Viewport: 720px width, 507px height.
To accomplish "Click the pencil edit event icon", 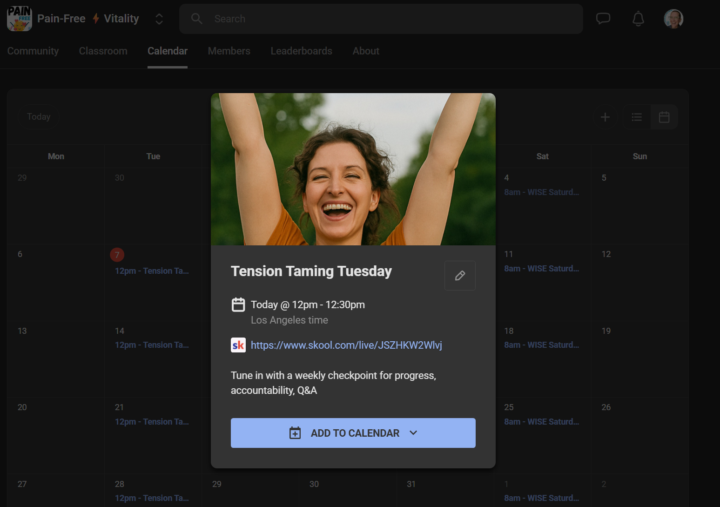I will pyautogui.click(x=460, y=276).
